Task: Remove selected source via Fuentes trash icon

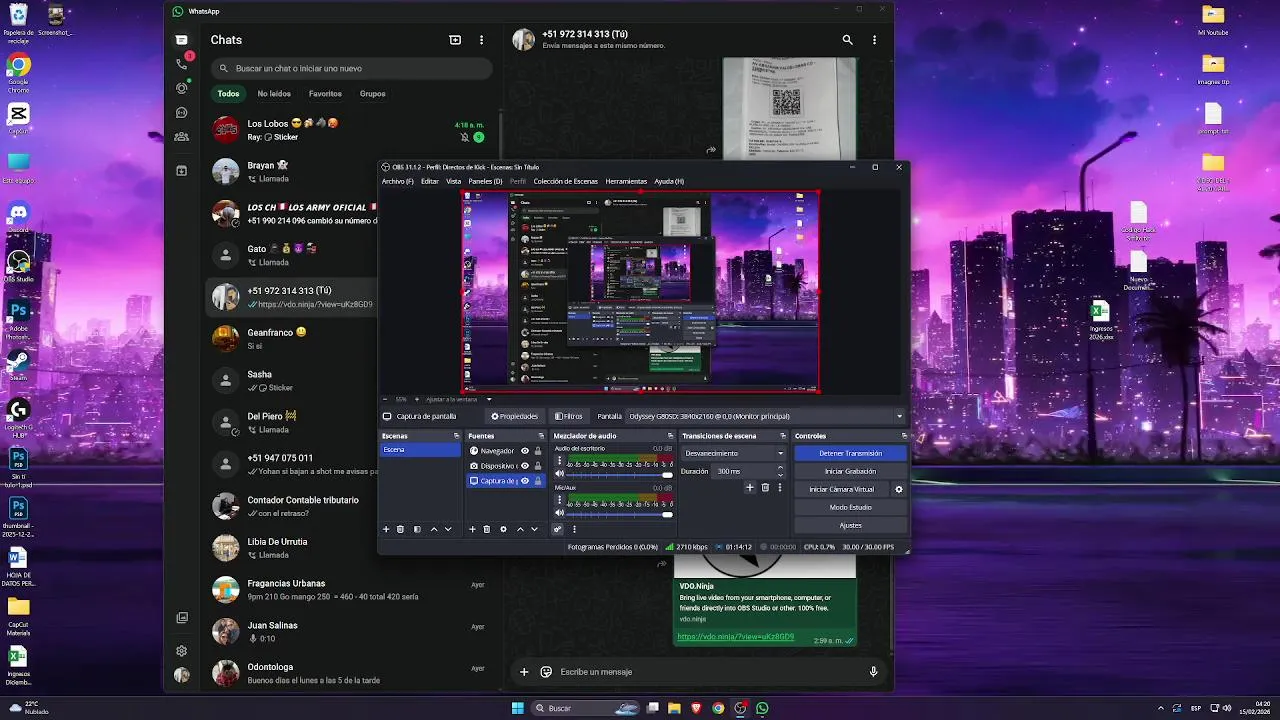Action: pos(487,529)
